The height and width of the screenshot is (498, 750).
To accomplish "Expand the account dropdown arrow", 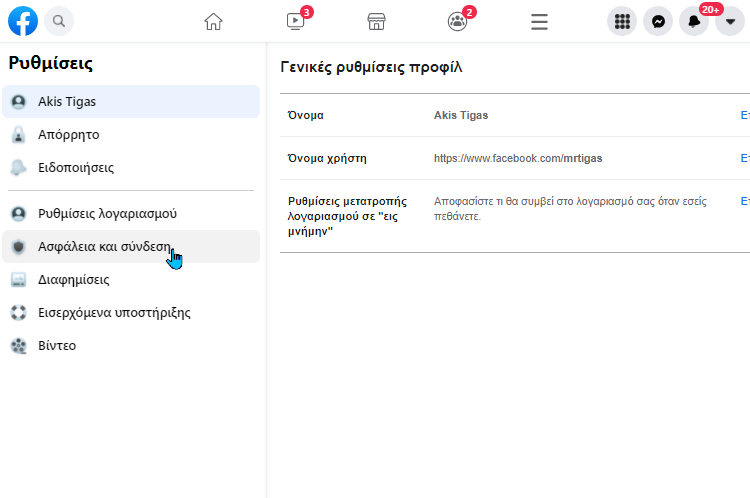I will pos(730,21).
